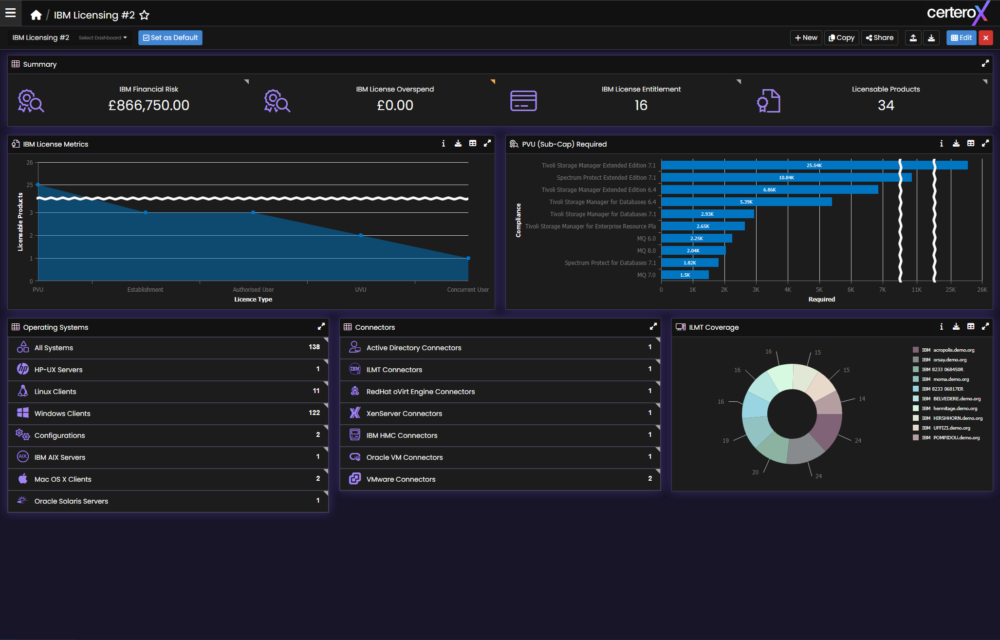Click the IBM License Entitlement card icon
Viewport: 1000px width, 640px height.
(x=523, y=99)
